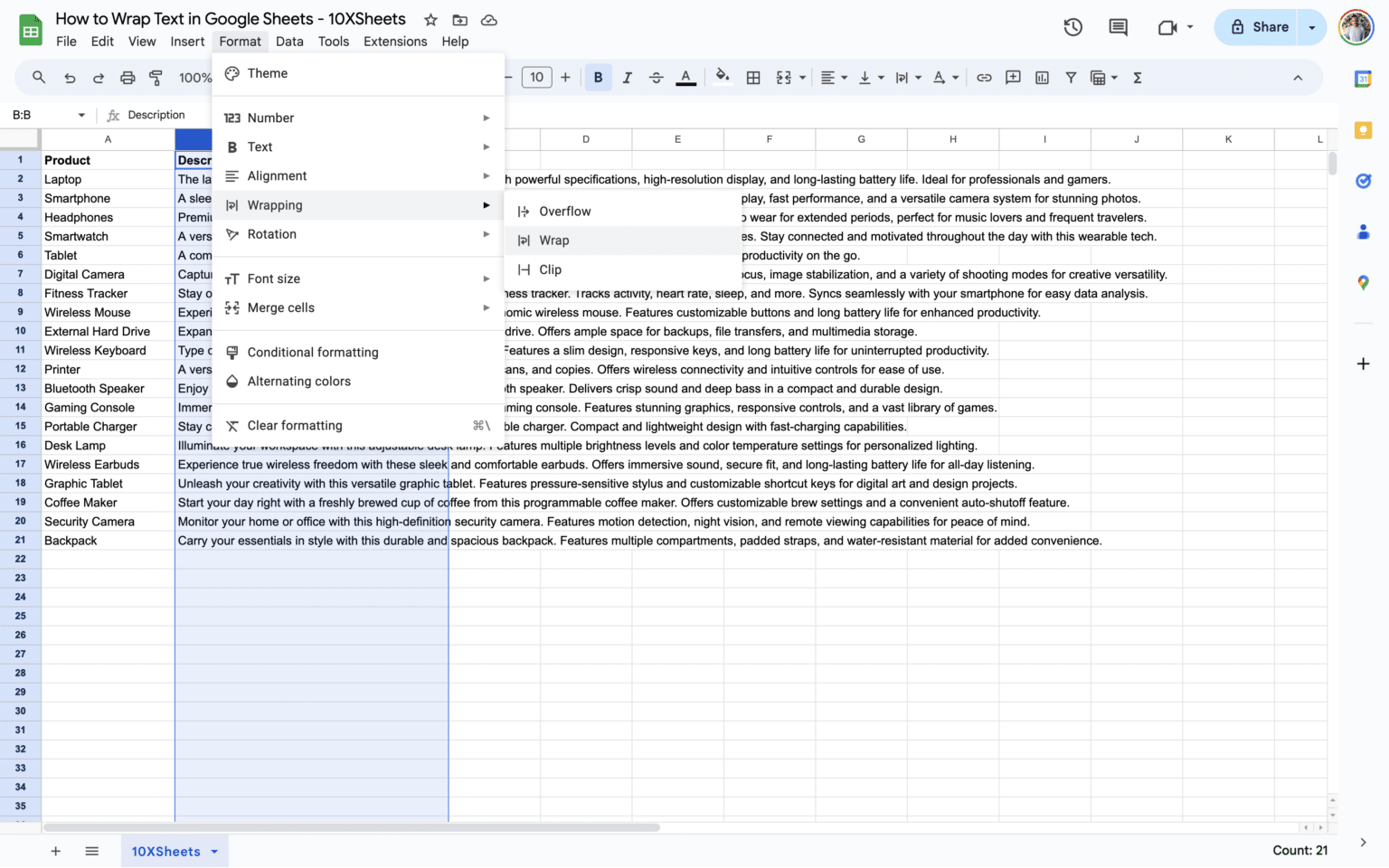Open Google Keep in the side panel
Screen dimensions: 1389x868
coord(1364,129)
